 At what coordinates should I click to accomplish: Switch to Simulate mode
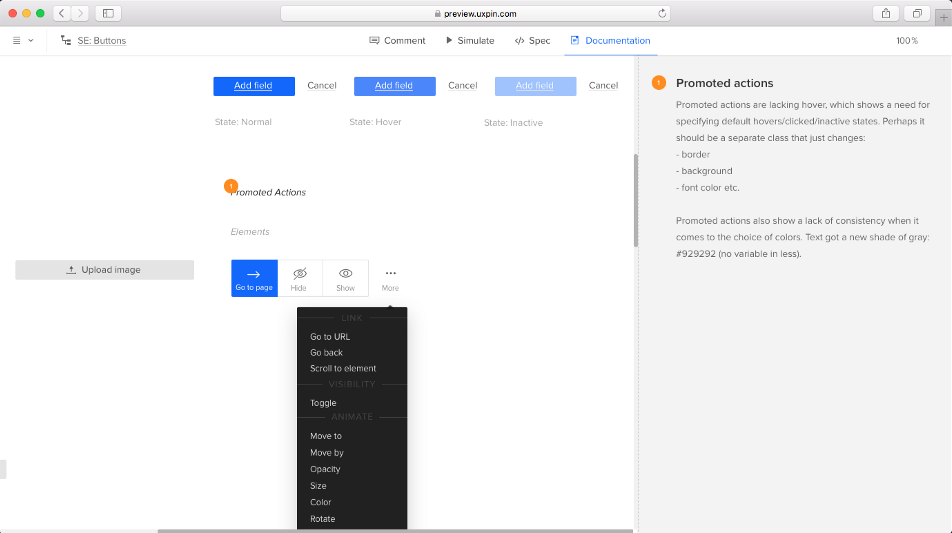(x=470, y=41)
